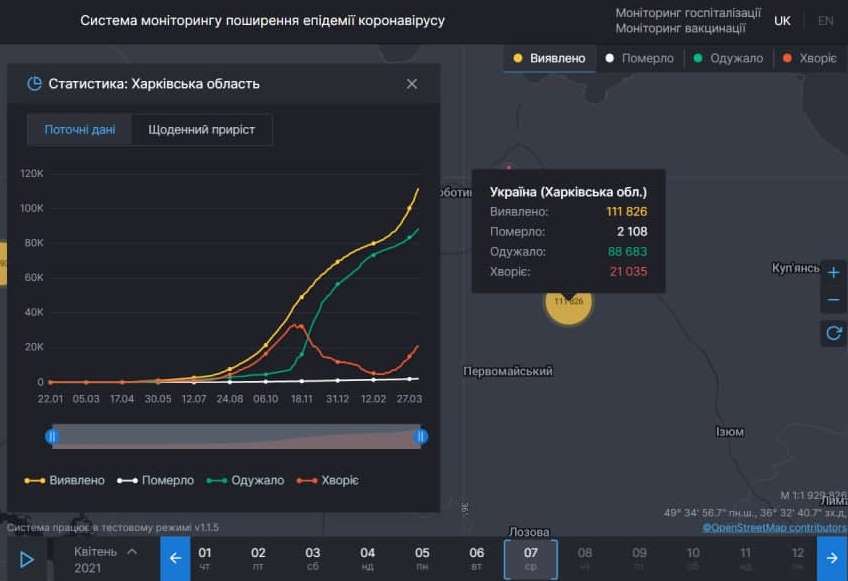This screenshot has width=848, height=581.
Task: Click the yellow 111 826 case marker on map
Action: click(569, 305)
